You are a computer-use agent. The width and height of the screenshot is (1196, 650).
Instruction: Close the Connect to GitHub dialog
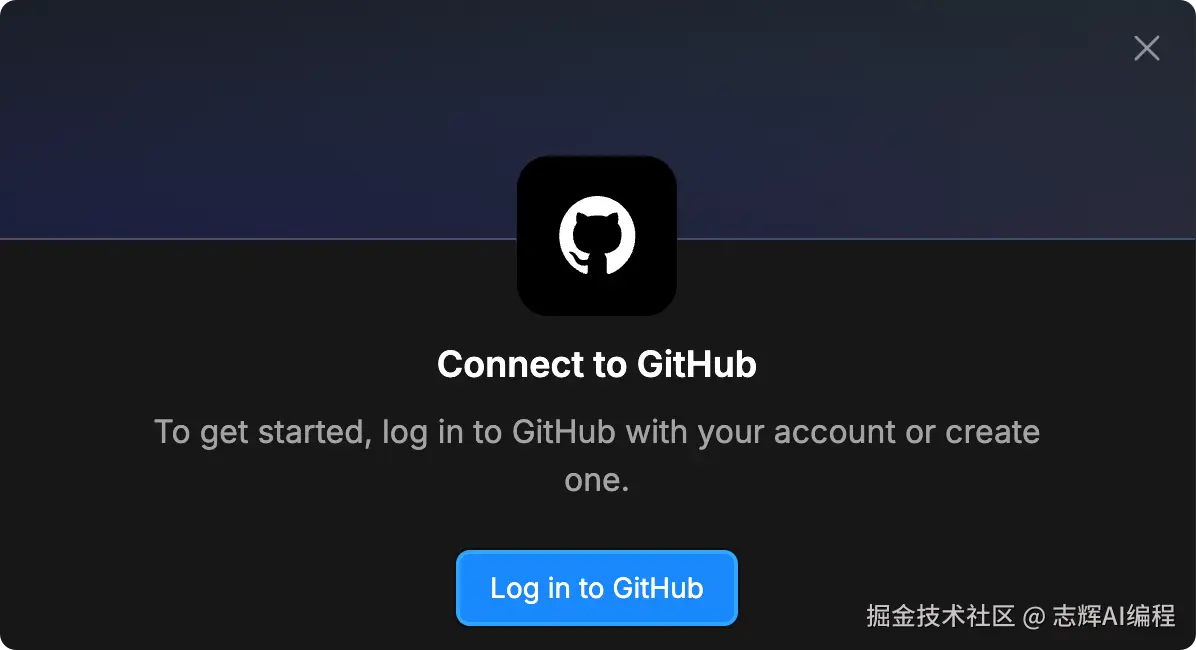coord(1146,48)
